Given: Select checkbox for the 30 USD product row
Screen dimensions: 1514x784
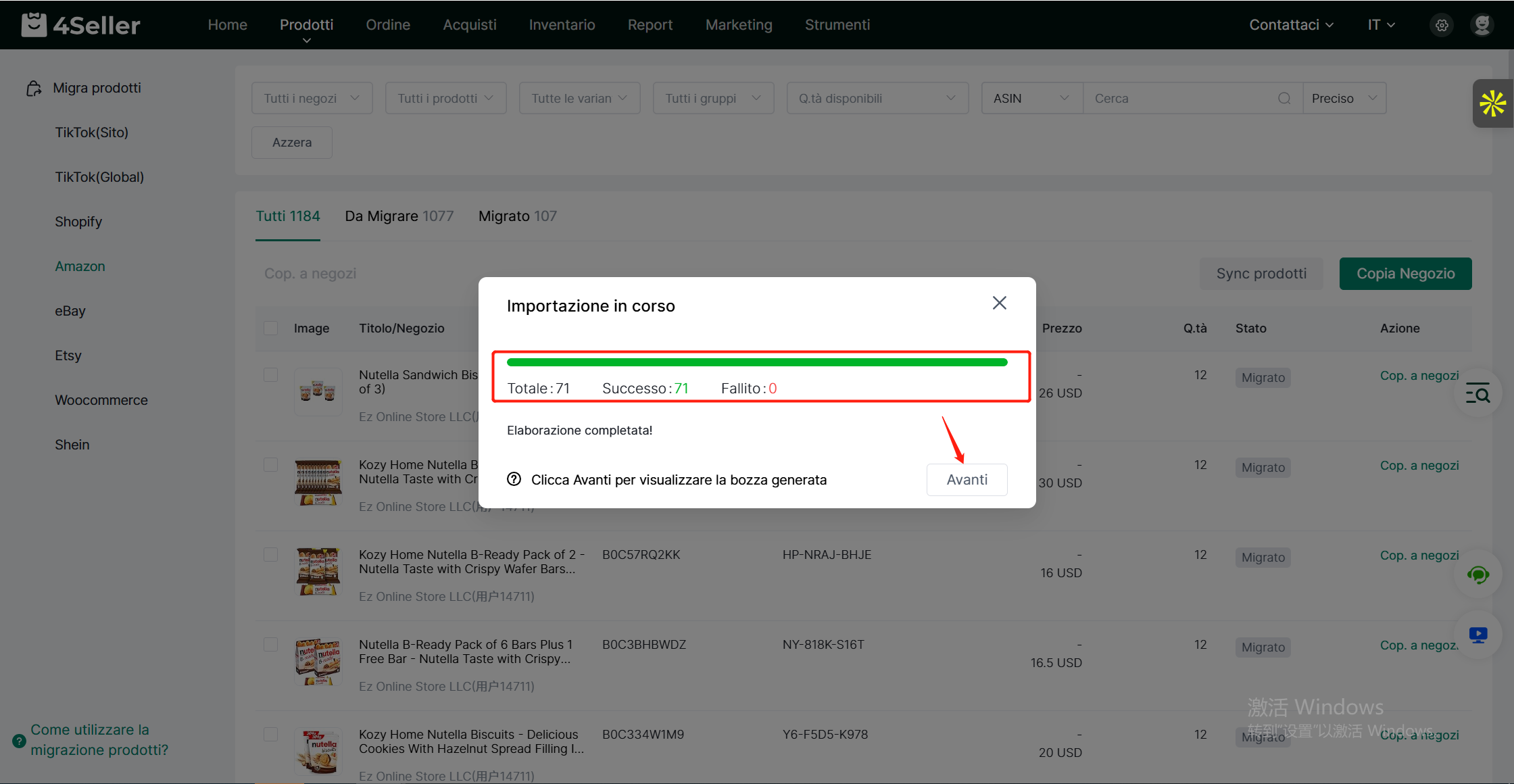Looking at the screenshot, I should pos(270,465).
